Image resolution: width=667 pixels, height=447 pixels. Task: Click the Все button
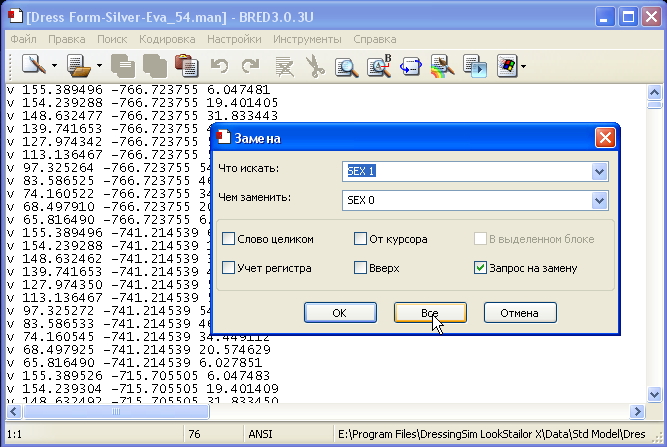click(x=430, y=313)
